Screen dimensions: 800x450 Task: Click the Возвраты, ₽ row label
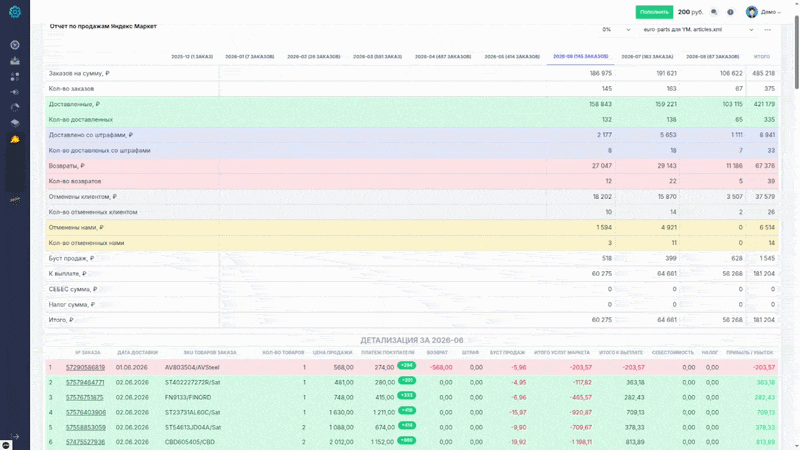[x=66, y=166]
